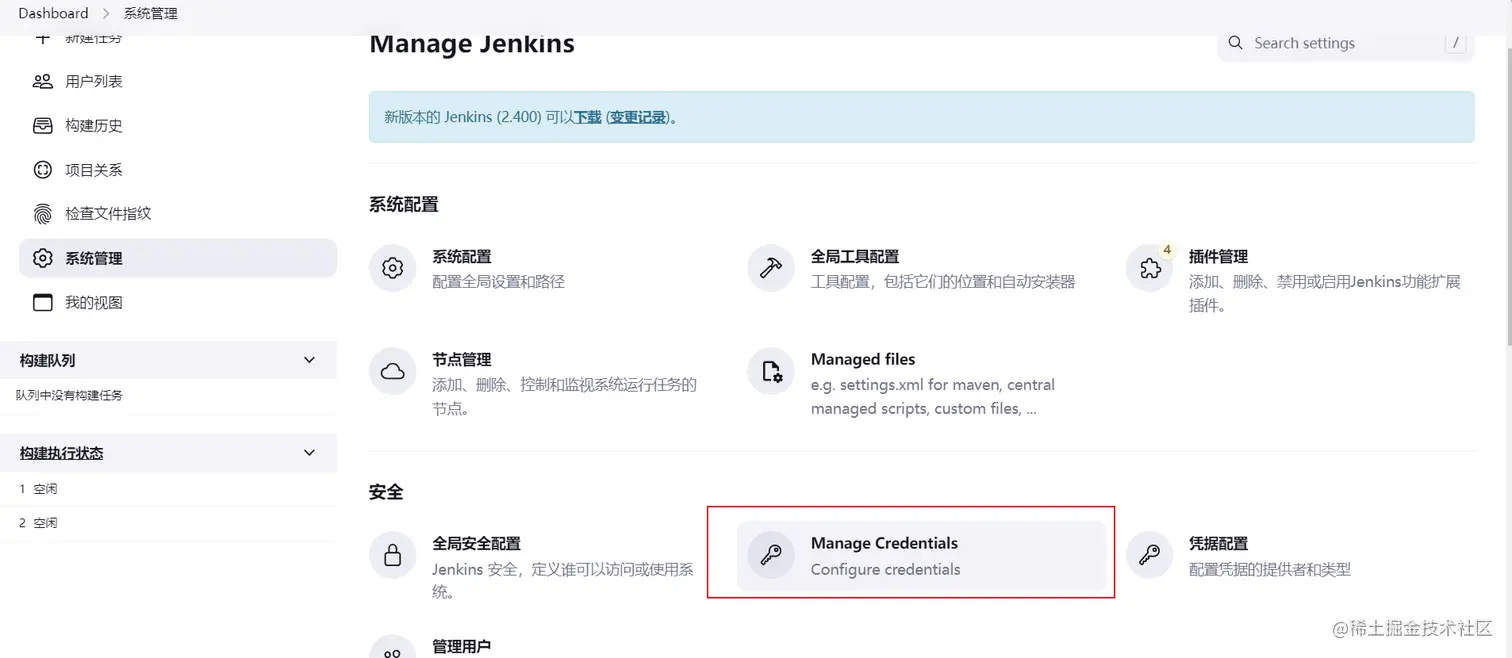Open 插件管理 link
The height and width of the screenshot is (658, 1512).
pyautogui.click(x=1218, y=257)
